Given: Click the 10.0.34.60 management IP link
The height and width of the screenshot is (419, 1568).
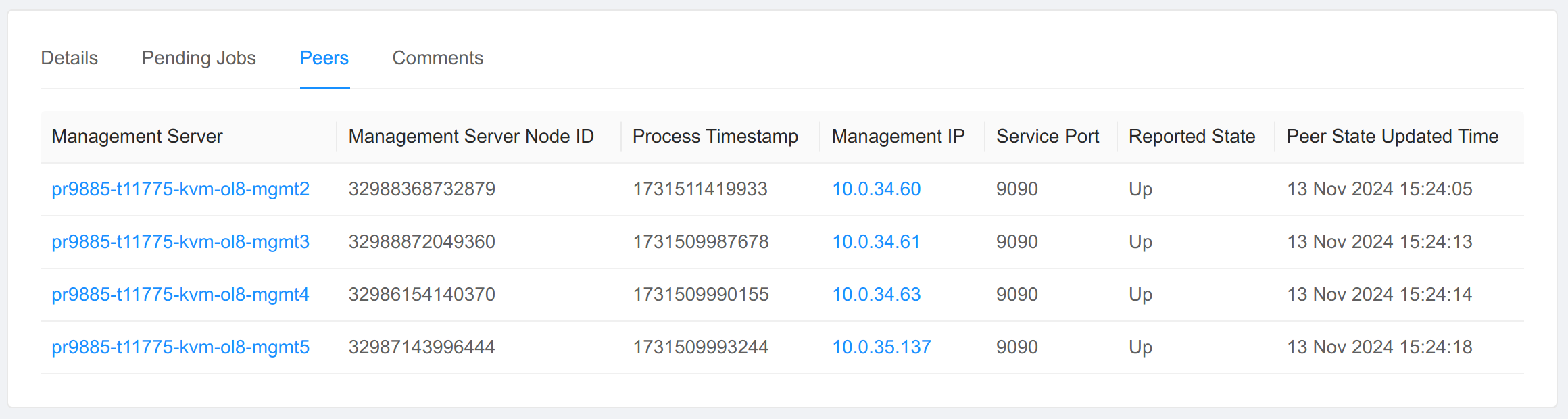Looking at the screenshot, I should point(876,189).
